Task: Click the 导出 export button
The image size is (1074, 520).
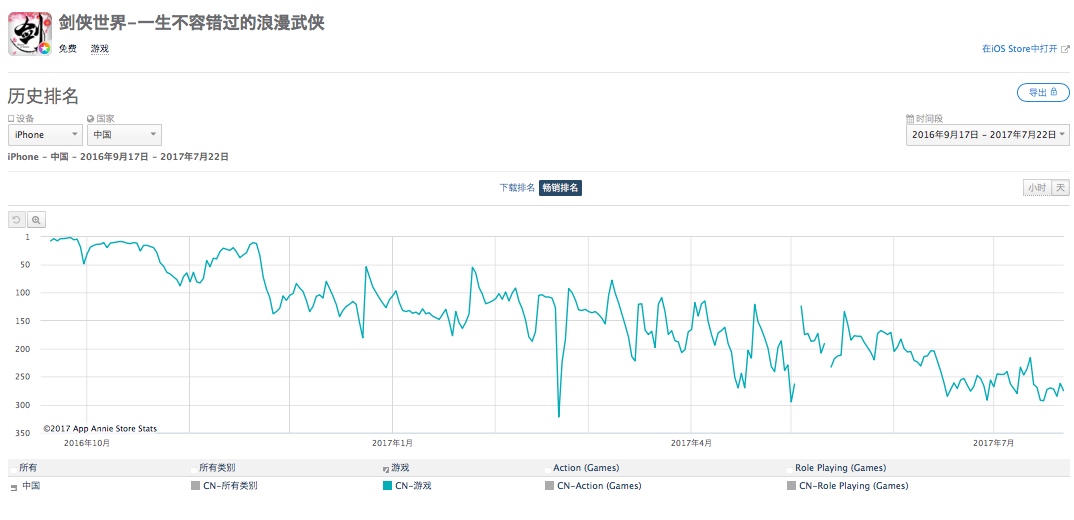Action: (1042, 93)
